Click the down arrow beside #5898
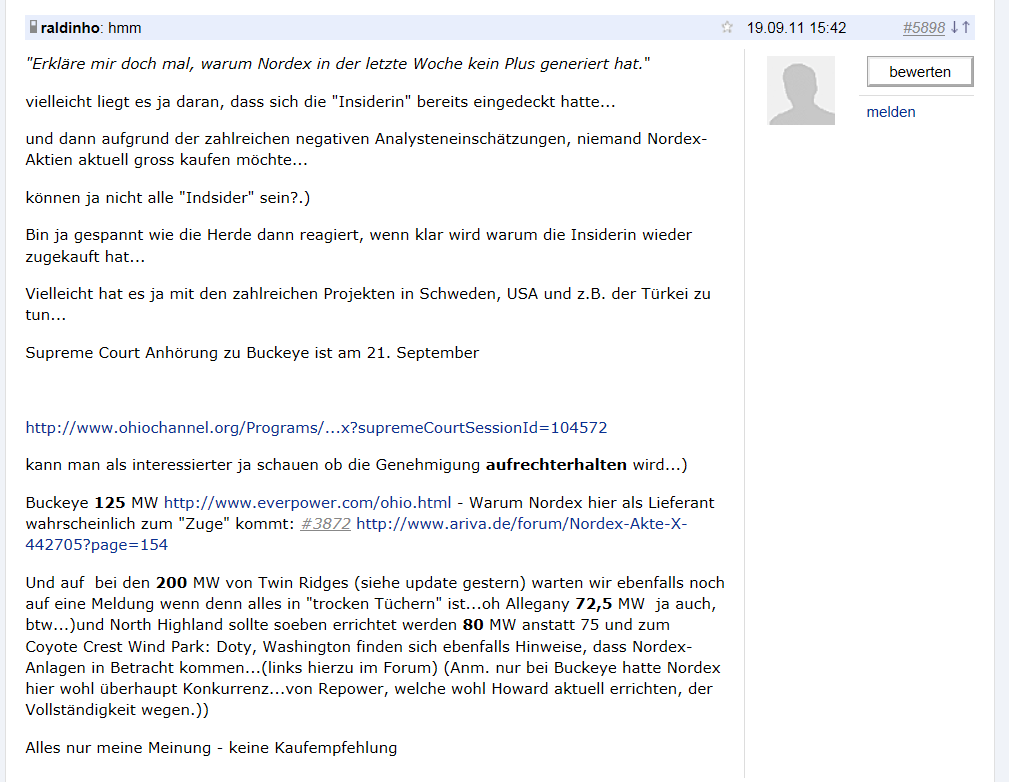This screenshot has height=782, width=1009. point(955,27)
